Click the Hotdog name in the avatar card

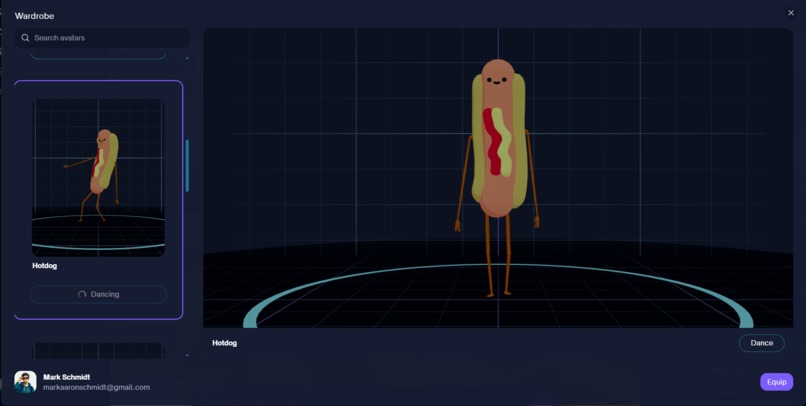click(45, 266)
